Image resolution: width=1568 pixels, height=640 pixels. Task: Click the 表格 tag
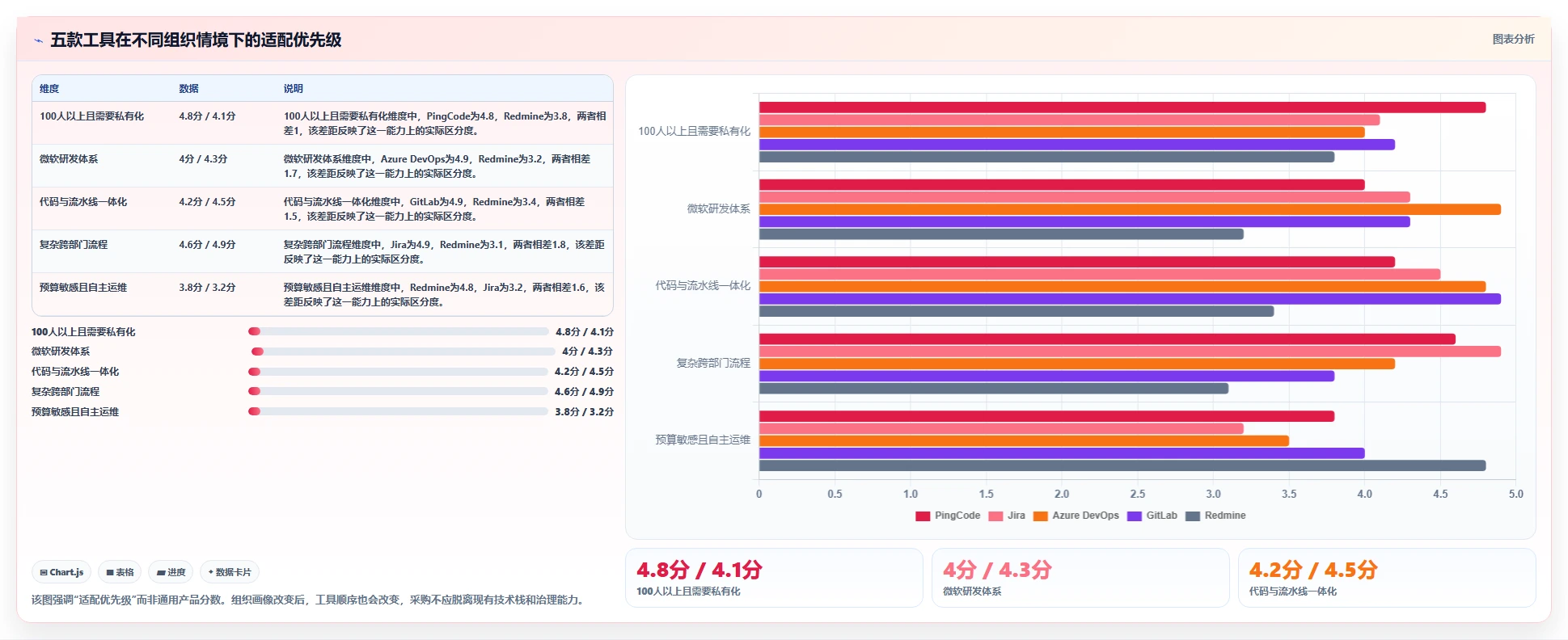(120, 572)
